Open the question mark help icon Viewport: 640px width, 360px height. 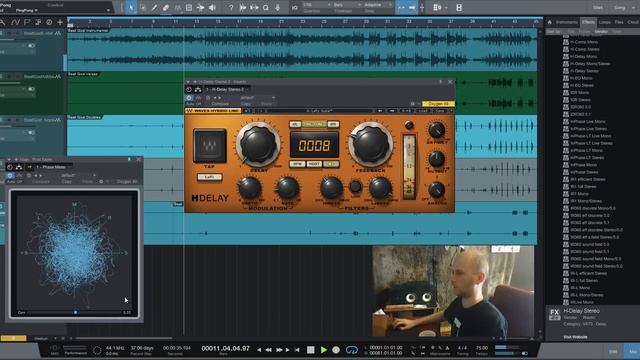[231, 7]
